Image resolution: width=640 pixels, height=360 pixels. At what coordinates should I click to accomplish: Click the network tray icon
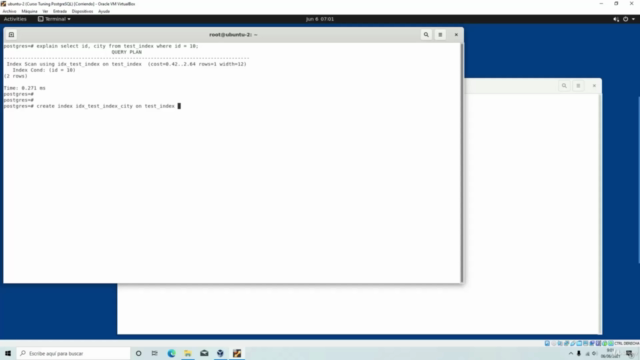[x=588, y=353]
